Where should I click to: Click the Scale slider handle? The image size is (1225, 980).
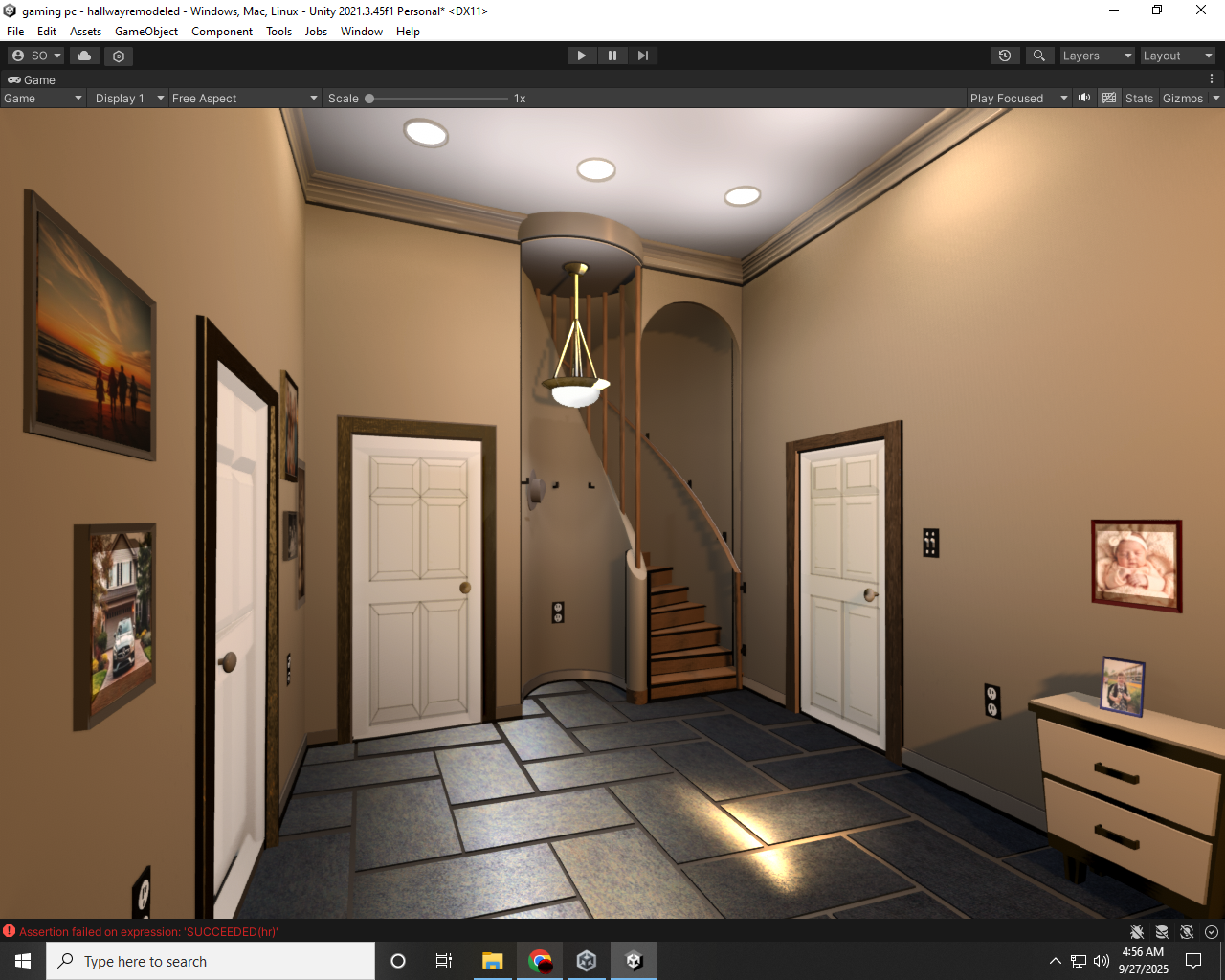[x=369, y=98]
